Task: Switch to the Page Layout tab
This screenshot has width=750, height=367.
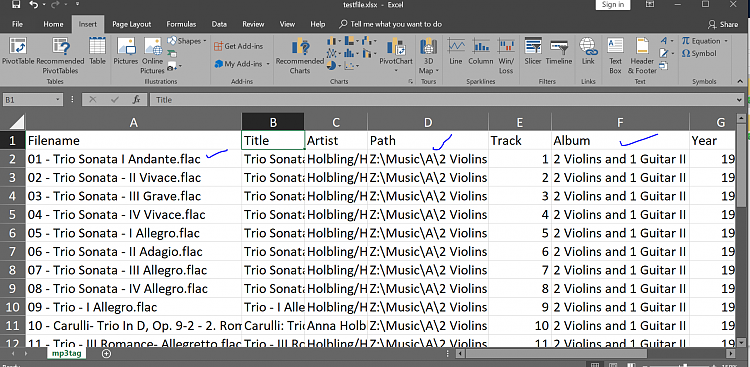Action: point(132,24)
